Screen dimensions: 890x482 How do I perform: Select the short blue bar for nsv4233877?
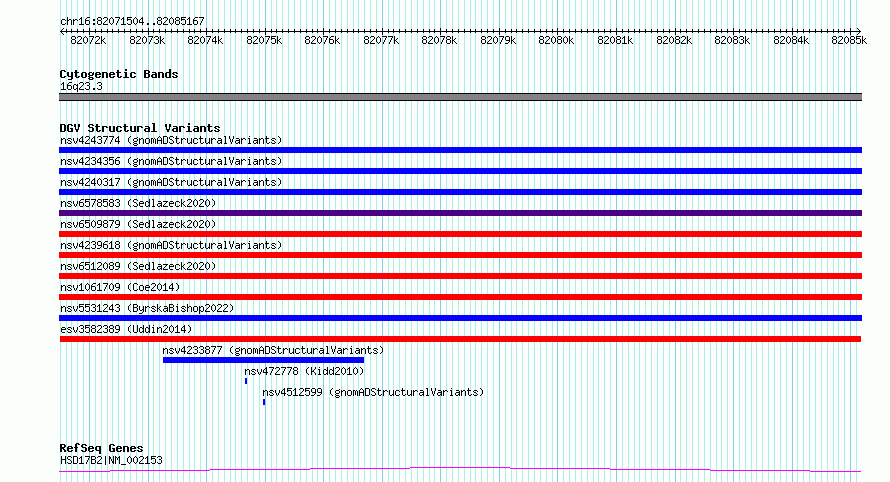pos(263,360)
